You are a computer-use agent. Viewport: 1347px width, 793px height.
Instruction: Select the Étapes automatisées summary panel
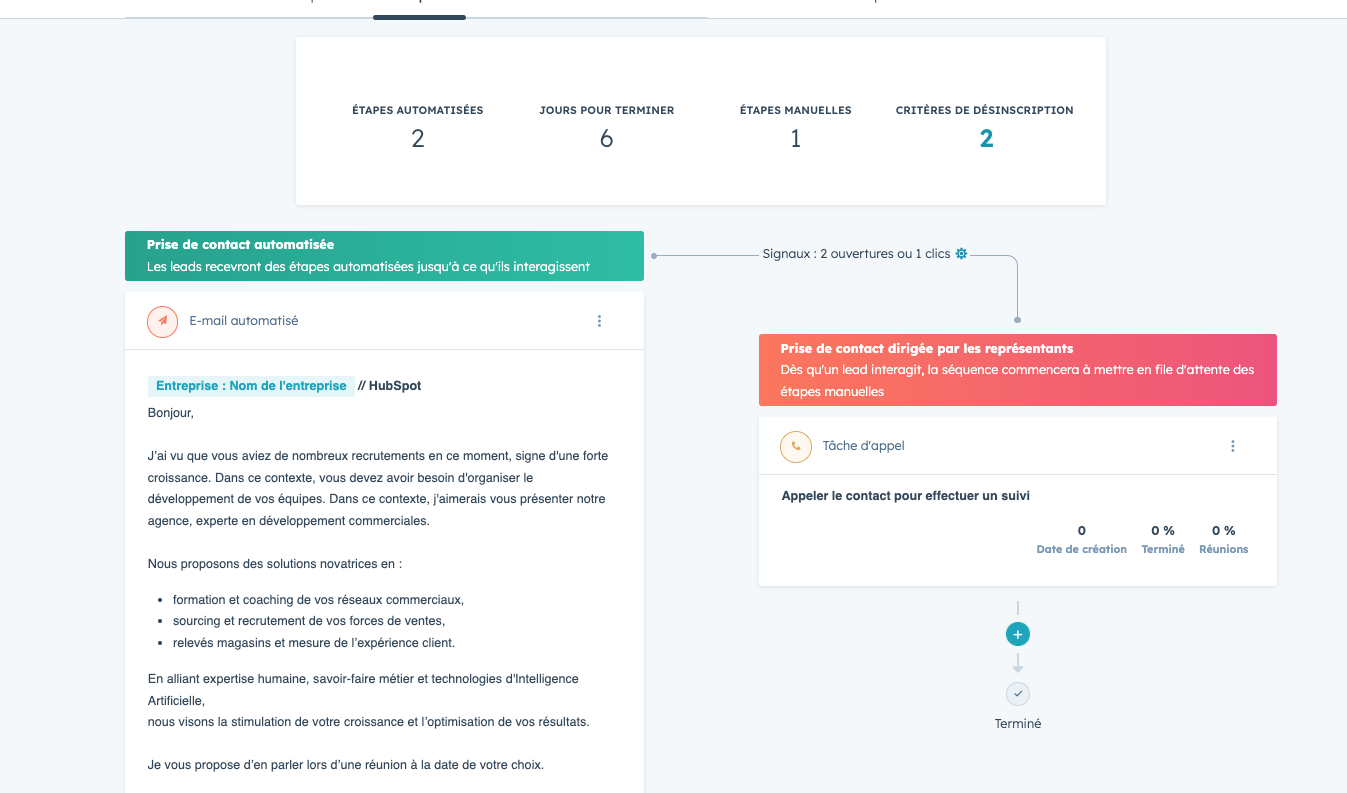tap(417, 125)
